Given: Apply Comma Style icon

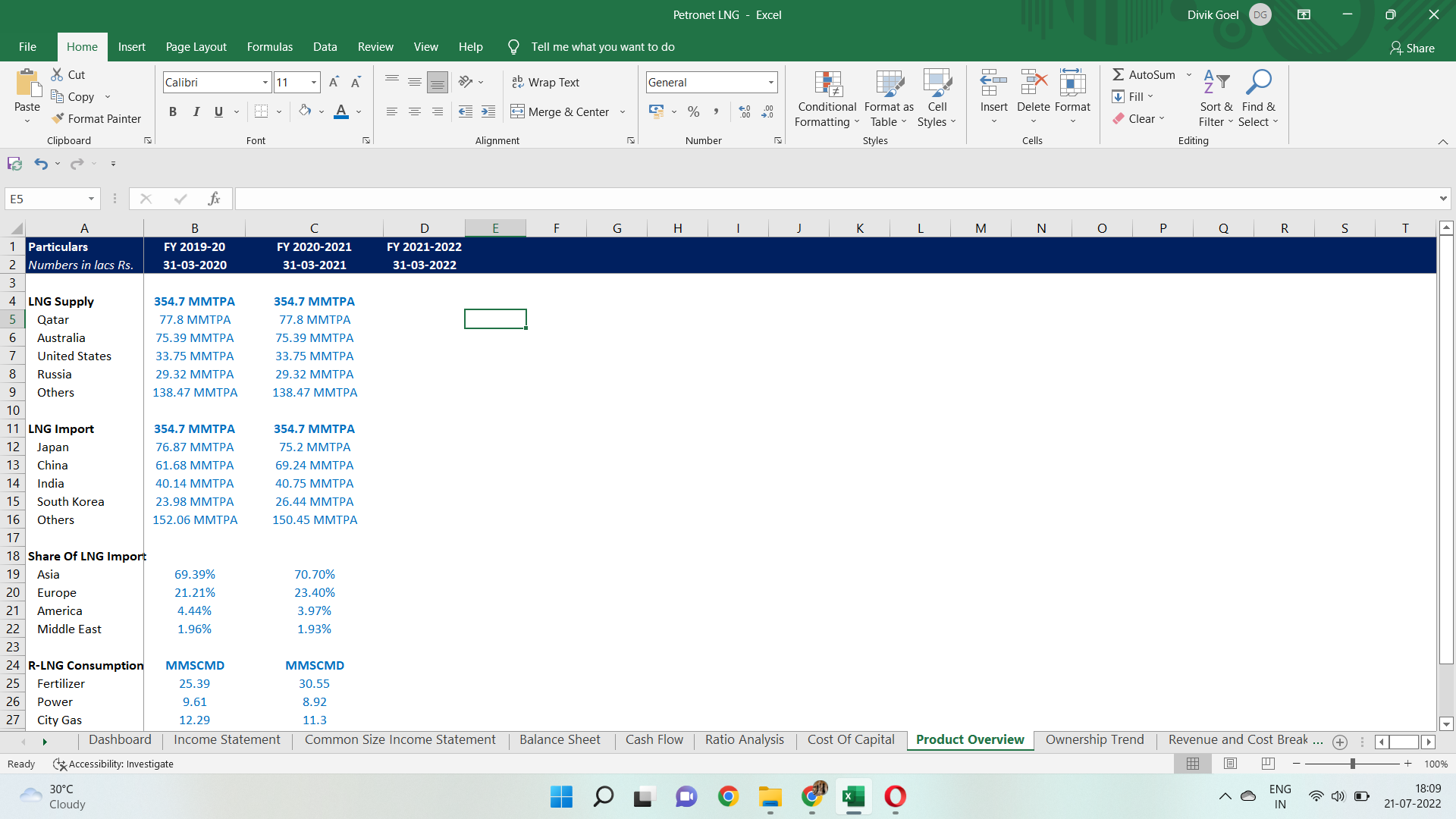Looking at the screenshot, I should point(716,111).
